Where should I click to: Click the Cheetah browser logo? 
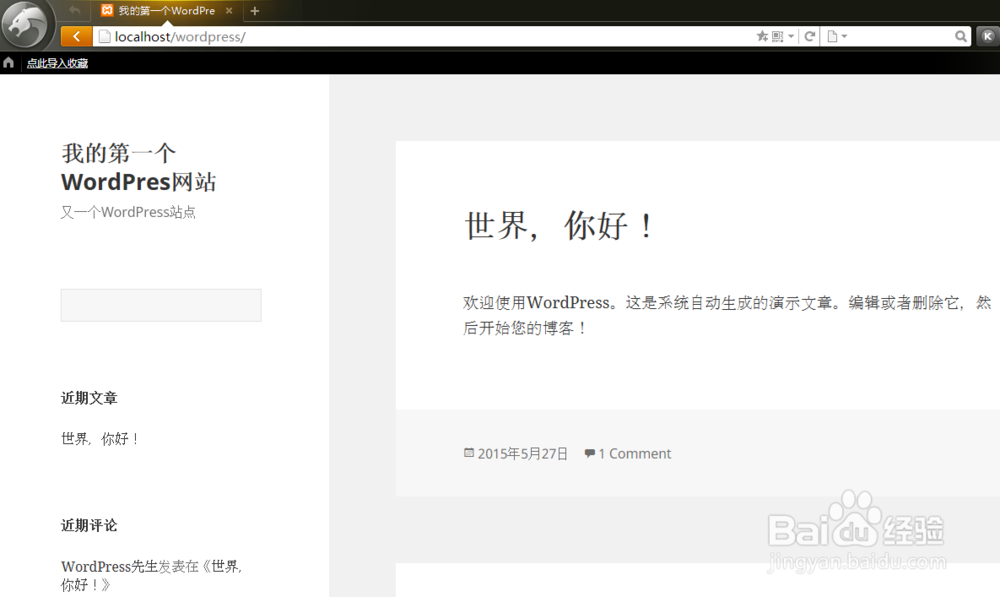(26, 25)
